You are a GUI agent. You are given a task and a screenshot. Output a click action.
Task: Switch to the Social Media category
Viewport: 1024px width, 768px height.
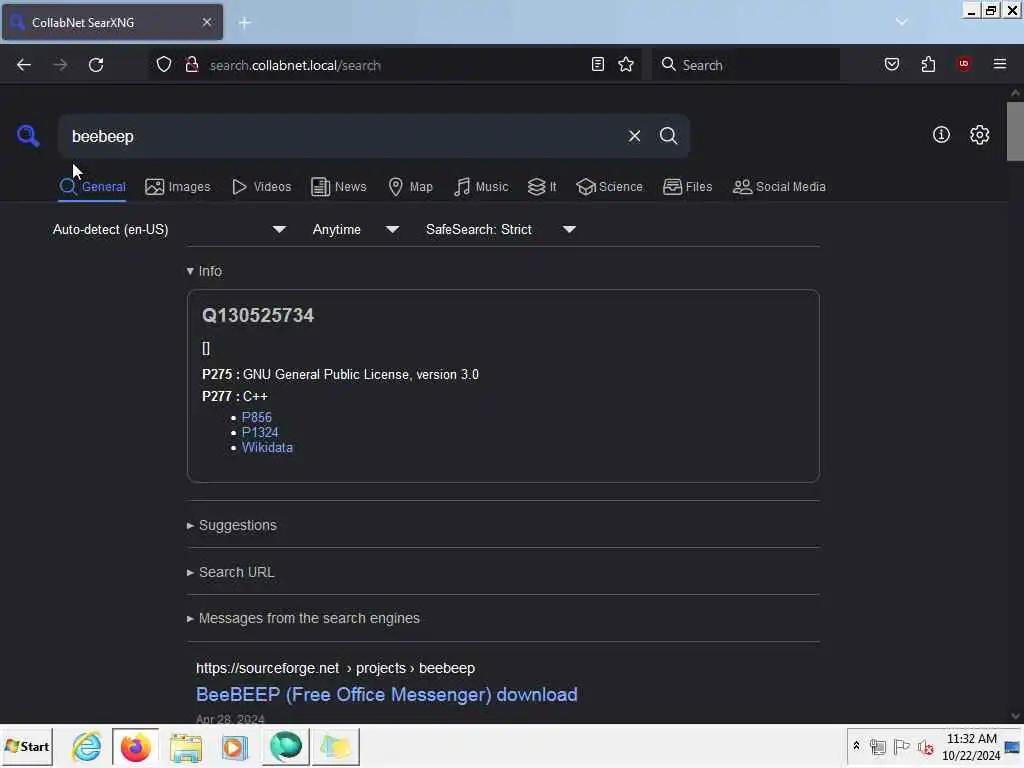779,187
